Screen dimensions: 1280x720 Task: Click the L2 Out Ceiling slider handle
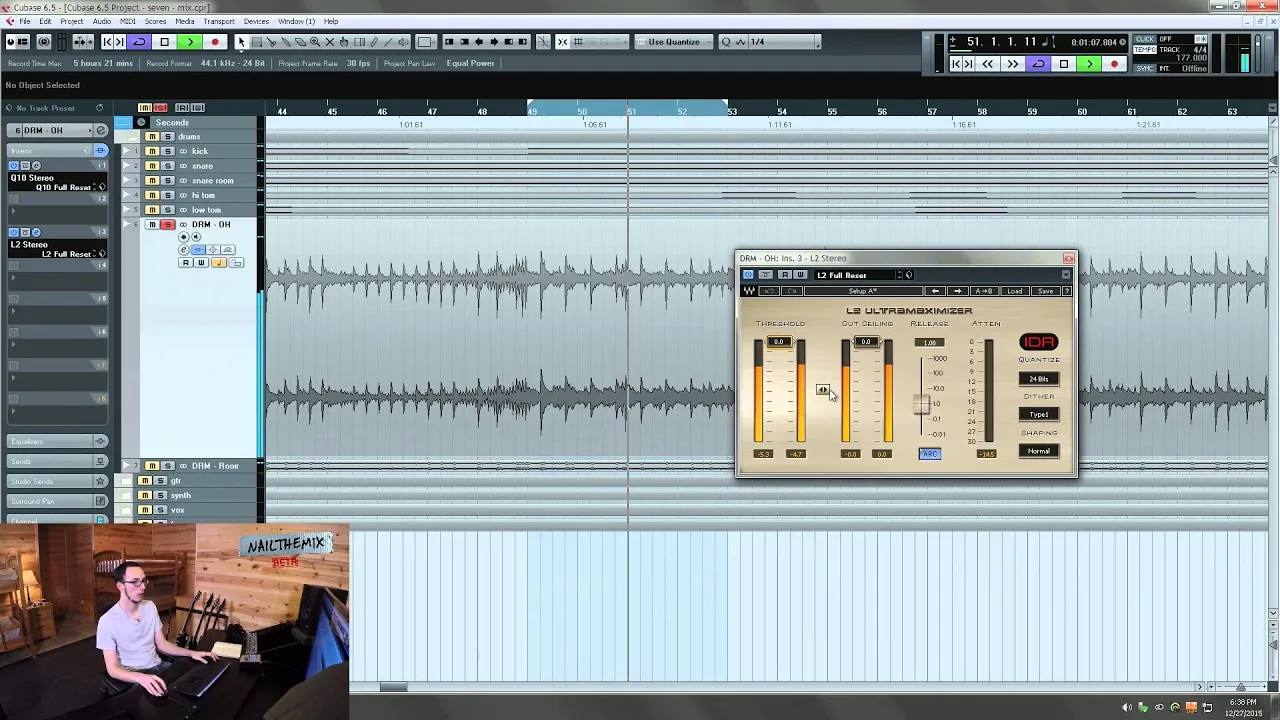pos(866,343)
